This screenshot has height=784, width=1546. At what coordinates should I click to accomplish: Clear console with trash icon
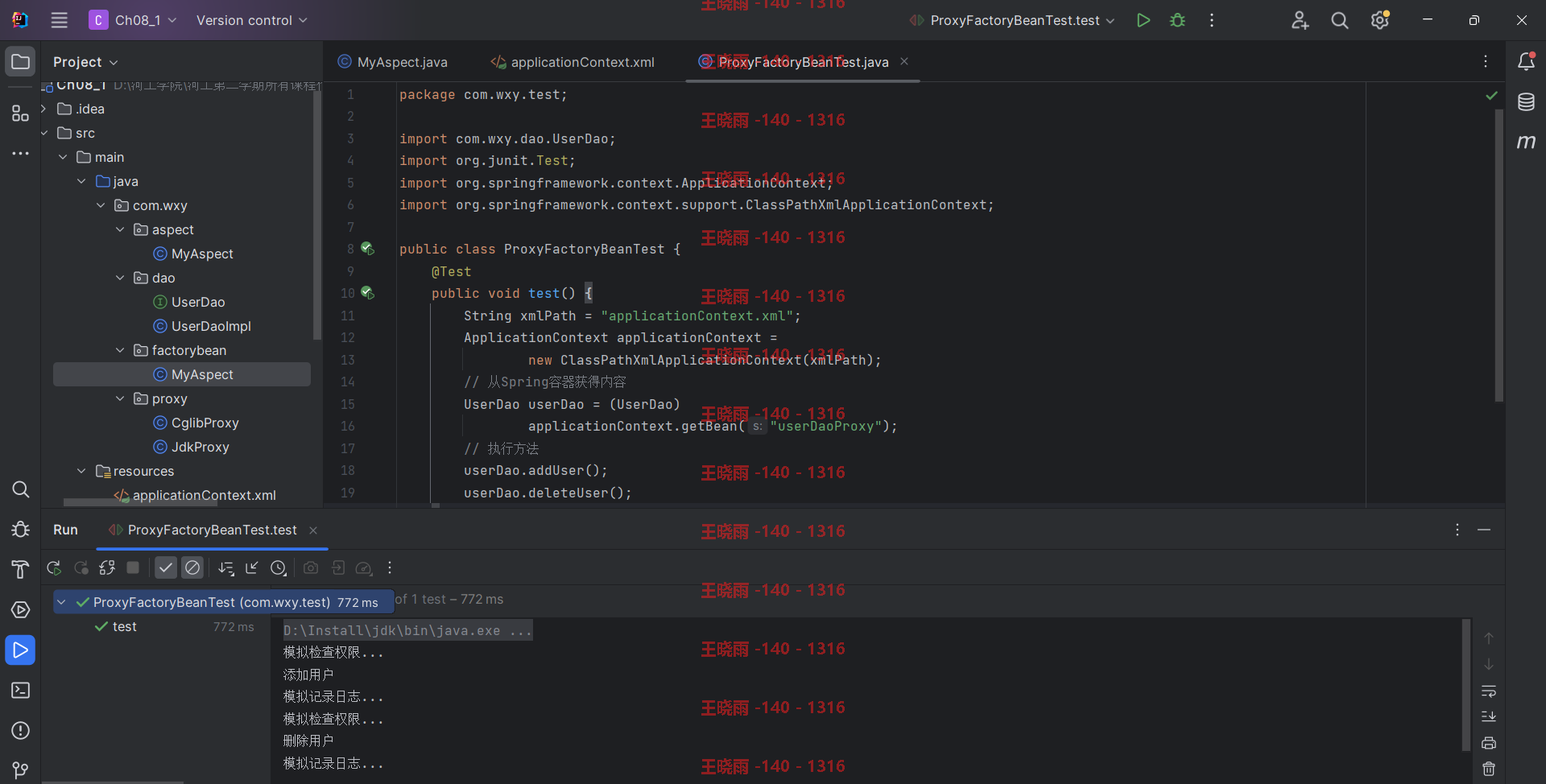[1489, 769]
